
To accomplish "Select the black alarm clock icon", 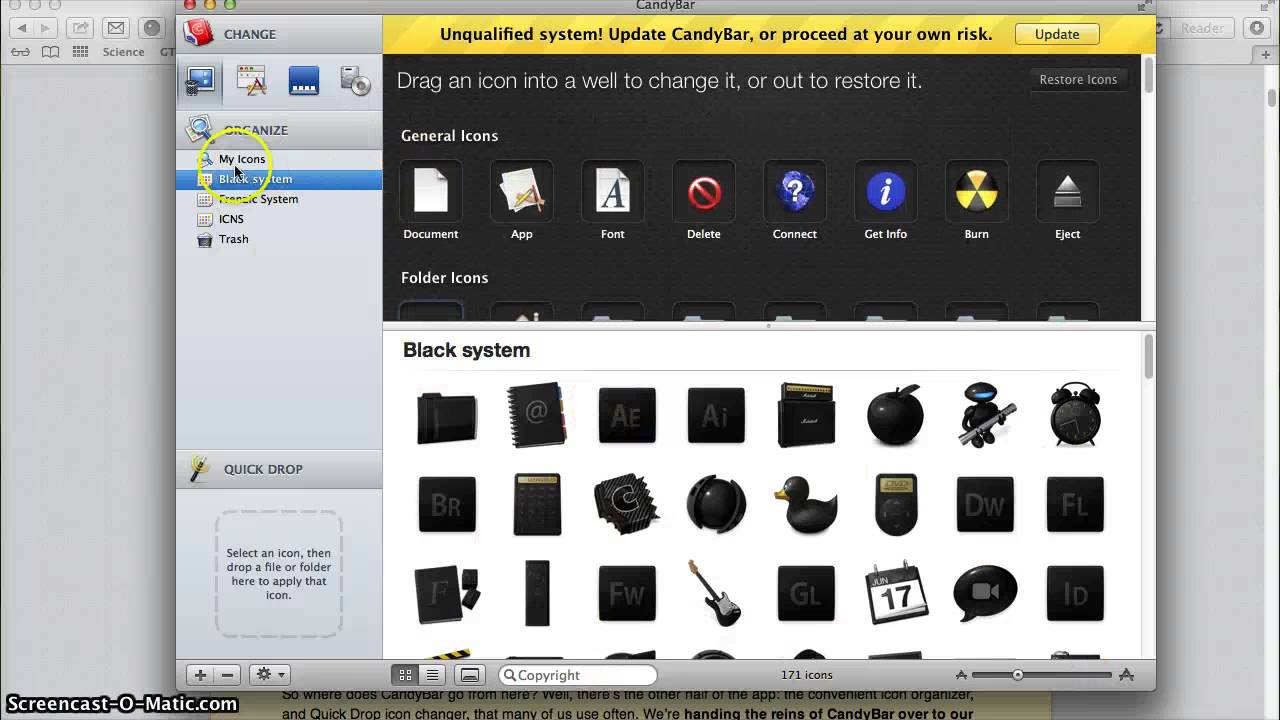I will tap(1075, 414).
